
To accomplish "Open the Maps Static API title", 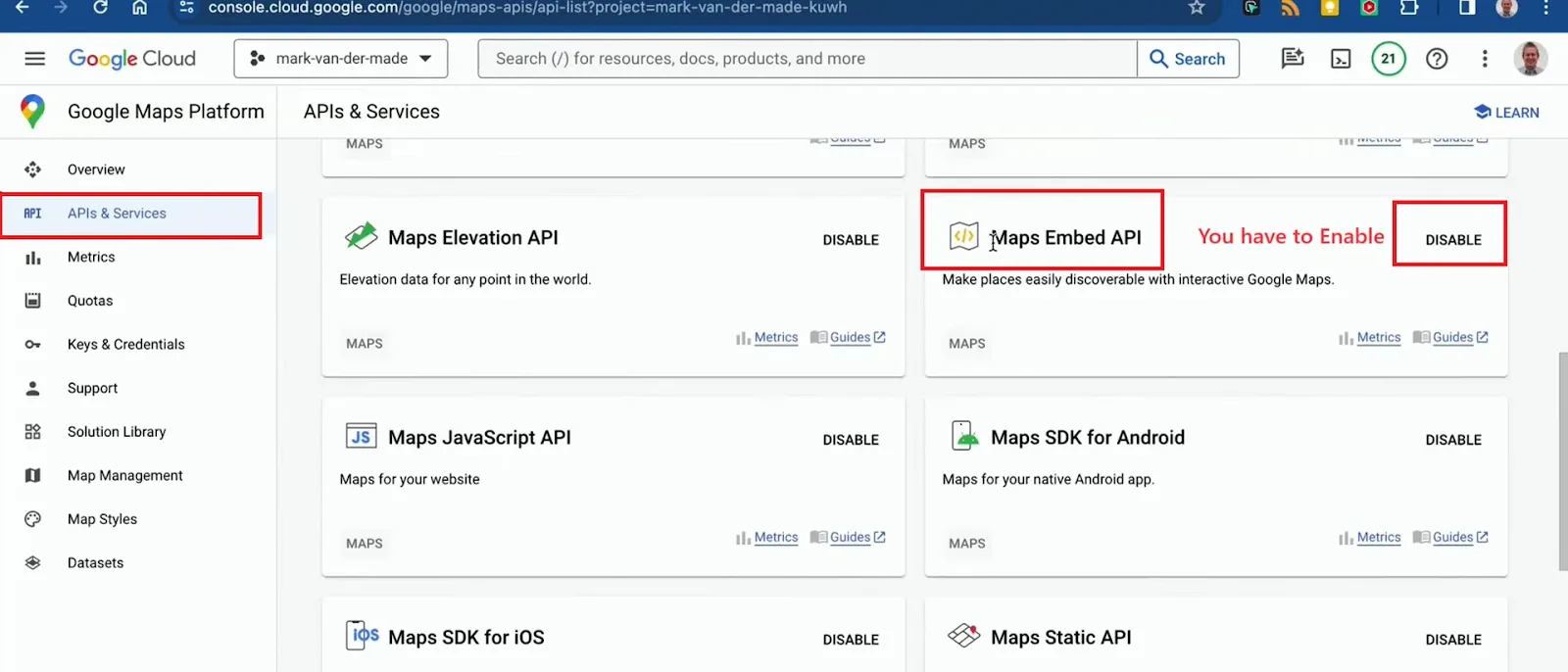I will (x=1061, y=638).
